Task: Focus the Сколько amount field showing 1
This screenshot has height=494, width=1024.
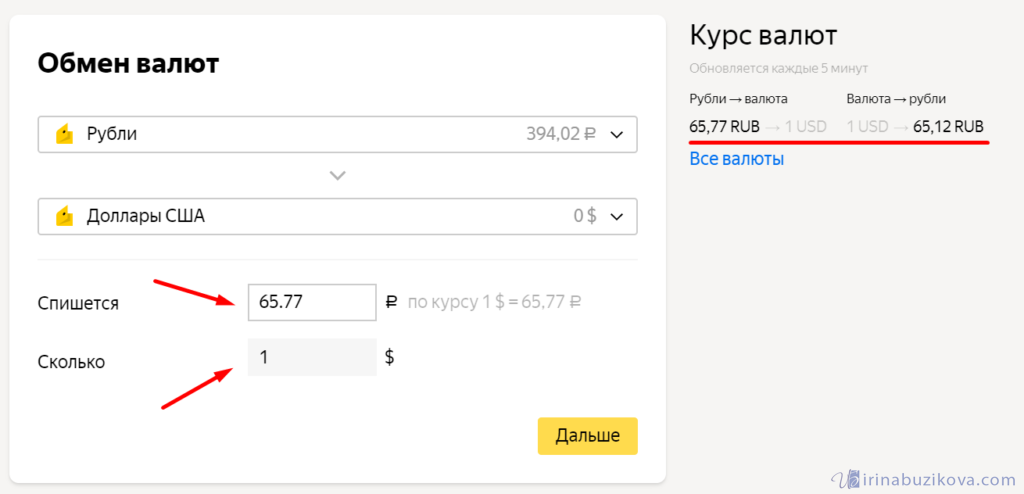Action: pyautogui.click(x=312, y=357)
